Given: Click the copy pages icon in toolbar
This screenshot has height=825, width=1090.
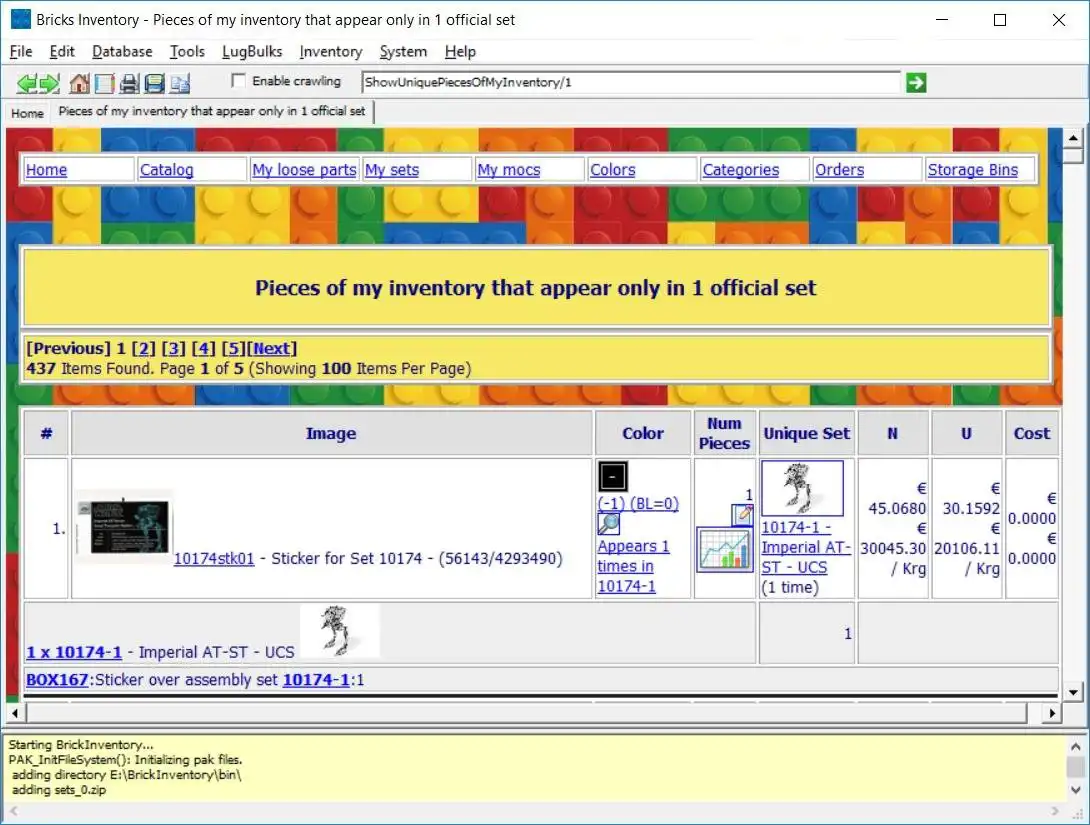Looking at the screenshot, I should tap(180, 83).
